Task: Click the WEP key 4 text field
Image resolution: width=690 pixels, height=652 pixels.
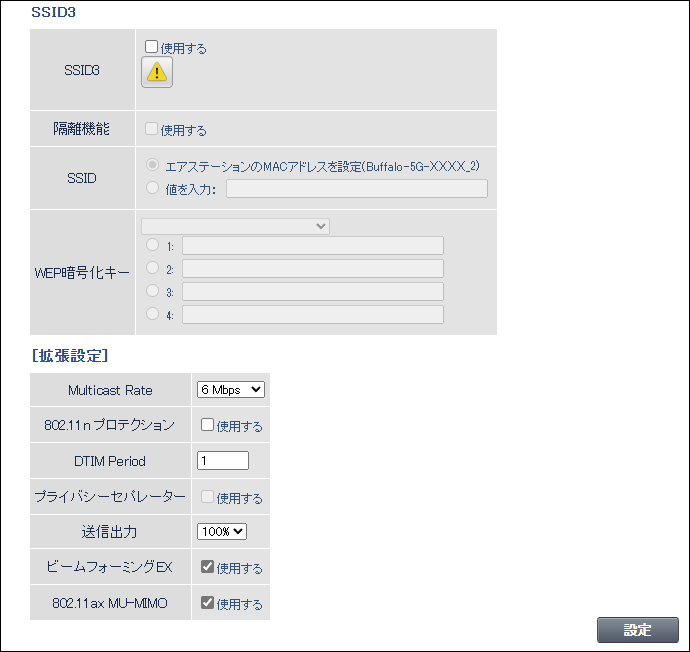Action: click(x=313, y=315)
